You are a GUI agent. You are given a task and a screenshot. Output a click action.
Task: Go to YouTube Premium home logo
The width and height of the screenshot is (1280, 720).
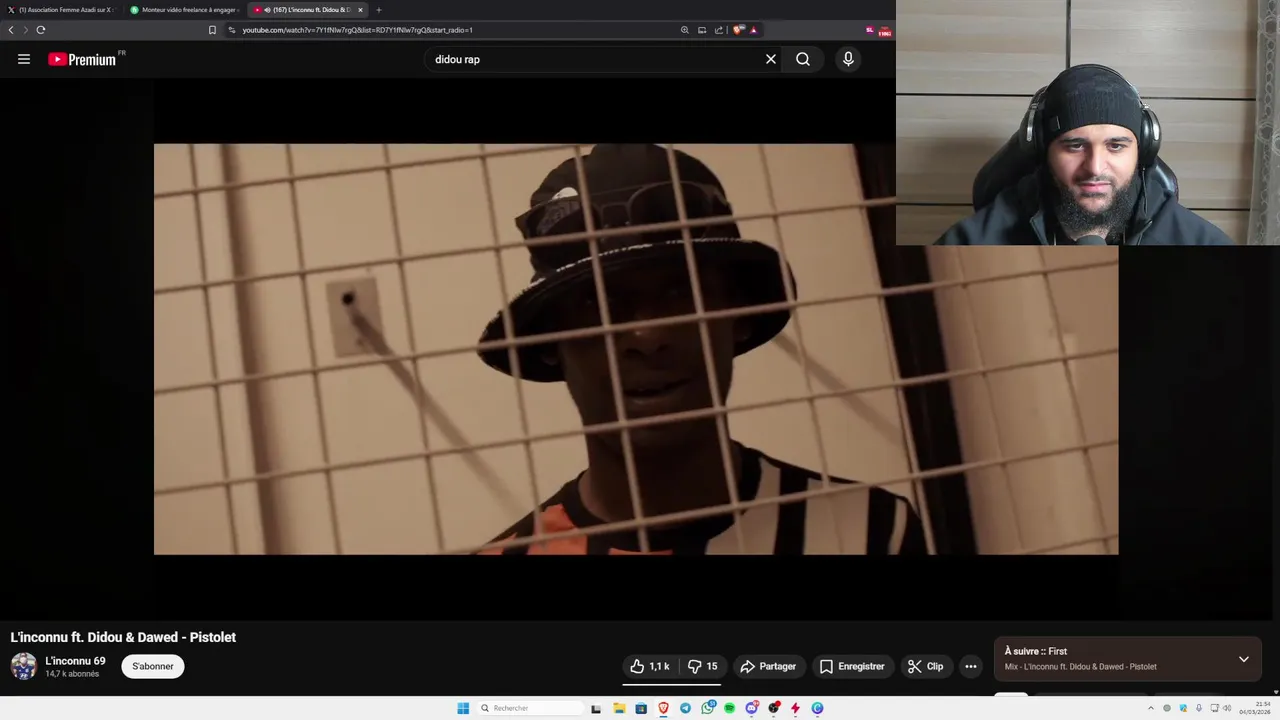84,59
